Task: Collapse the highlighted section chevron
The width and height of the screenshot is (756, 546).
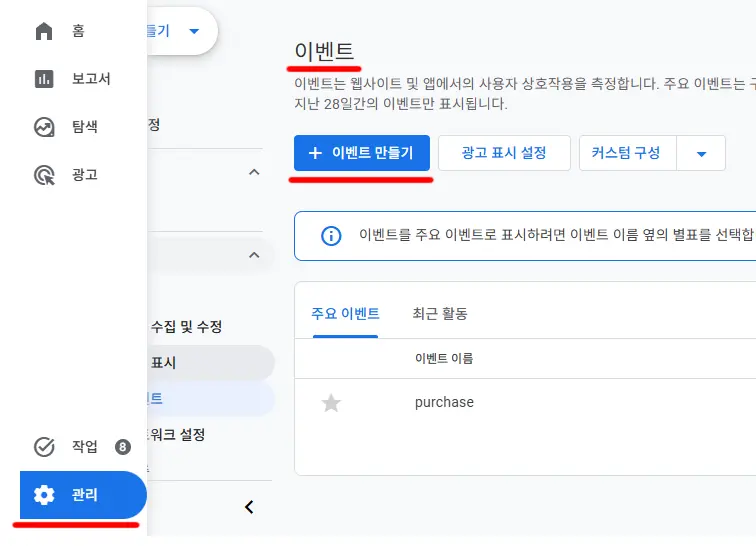Action: (x=254, y=255)
